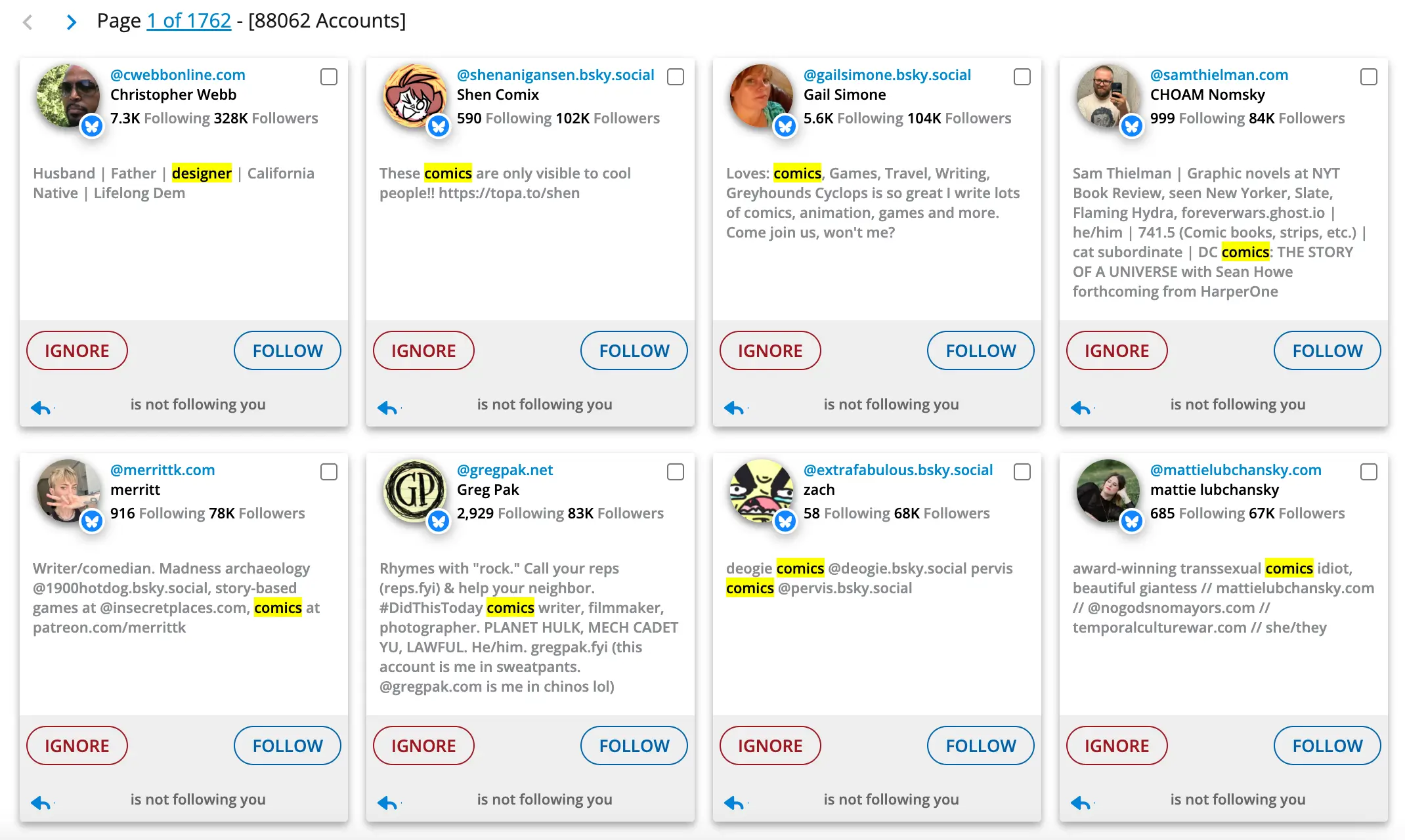This screenshot has height=840, width=1405.
Task: Open the @mattielubchansky.com handle link
Action: 1235,470
